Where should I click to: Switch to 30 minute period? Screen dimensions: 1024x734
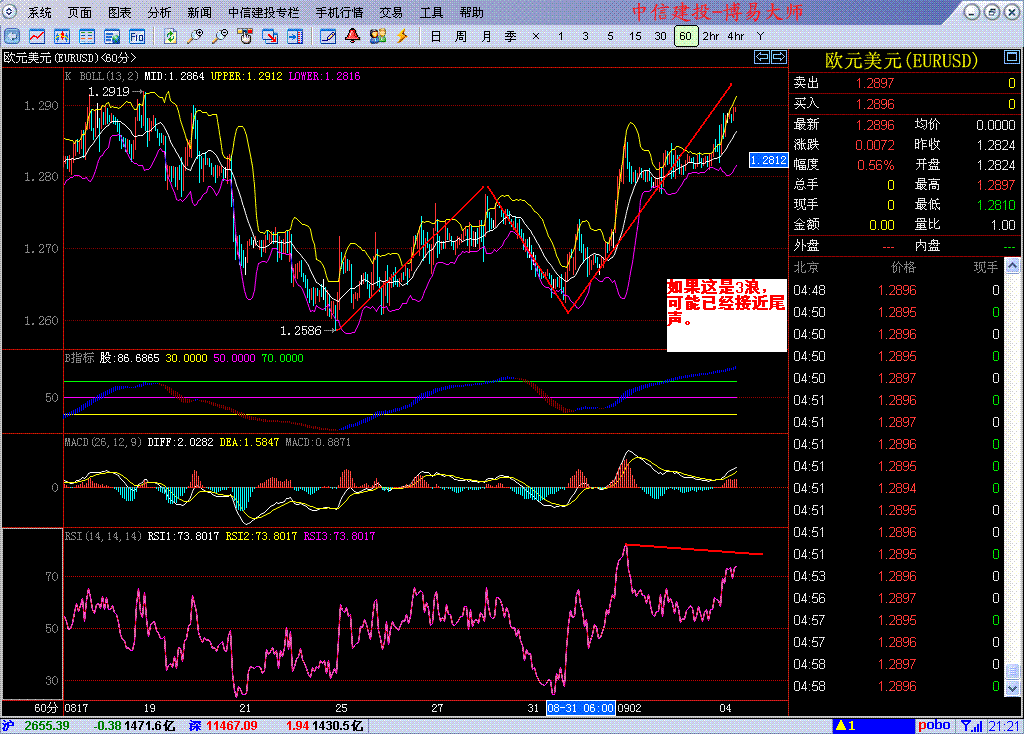pos(660,37)
